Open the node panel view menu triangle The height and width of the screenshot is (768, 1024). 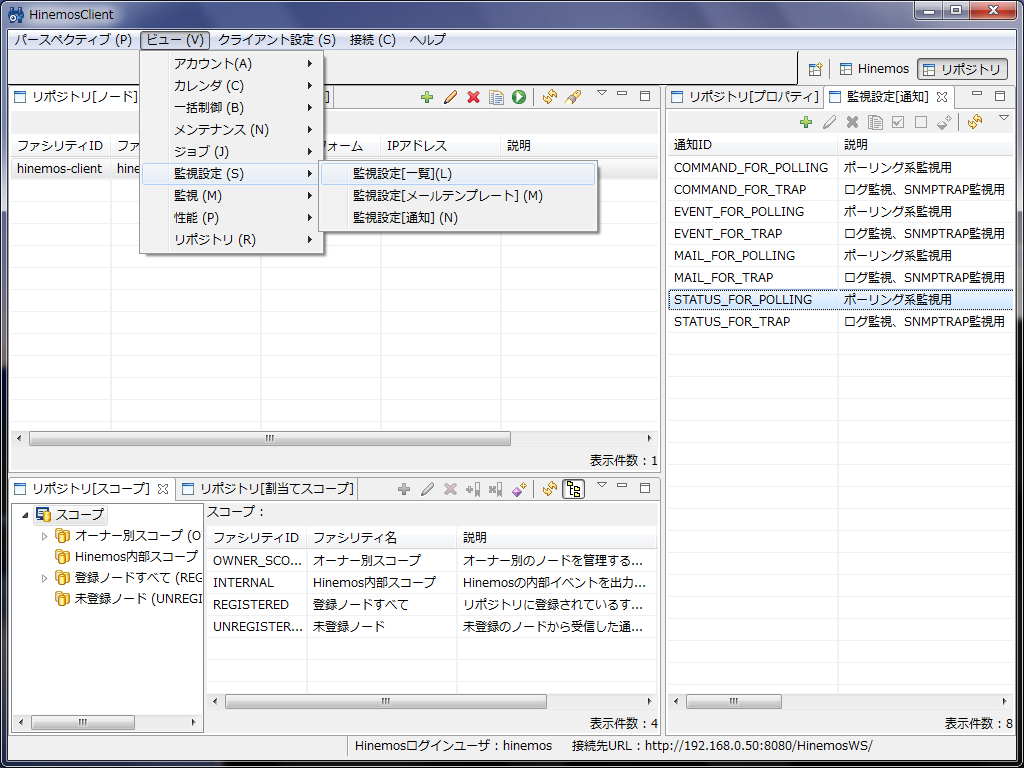click(x=602, y=93)
